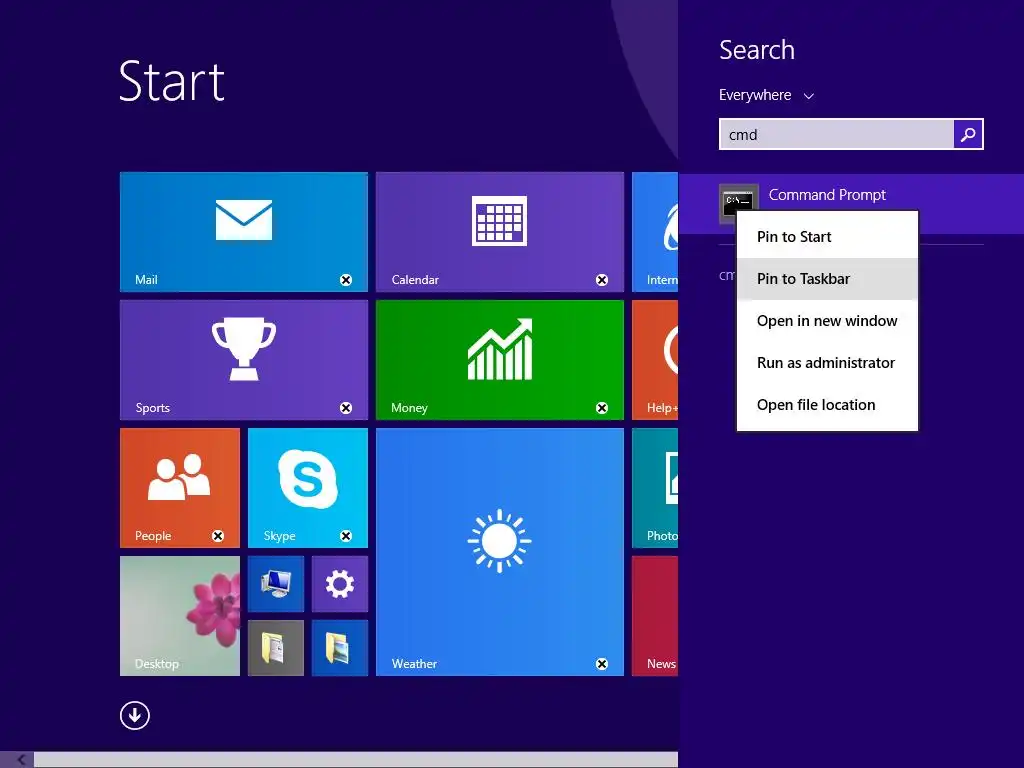Choose Pin to Start
This screenshot has height=768, width=1024.
(827, 236)
